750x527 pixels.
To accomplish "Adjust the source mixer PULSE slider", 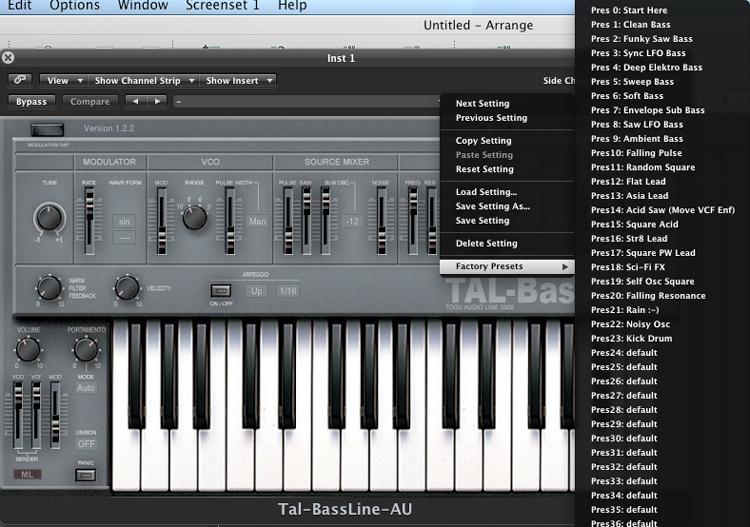I will click(x=288, y=221).
